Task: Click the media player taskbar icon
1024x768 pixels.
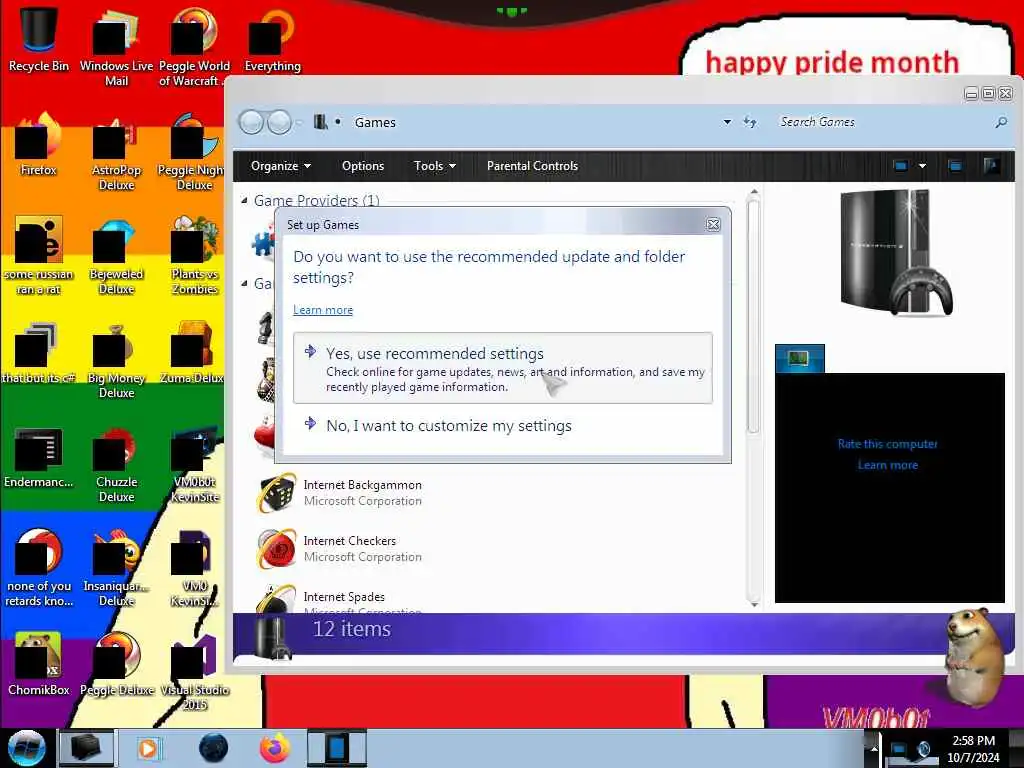Action: [148, 748]
